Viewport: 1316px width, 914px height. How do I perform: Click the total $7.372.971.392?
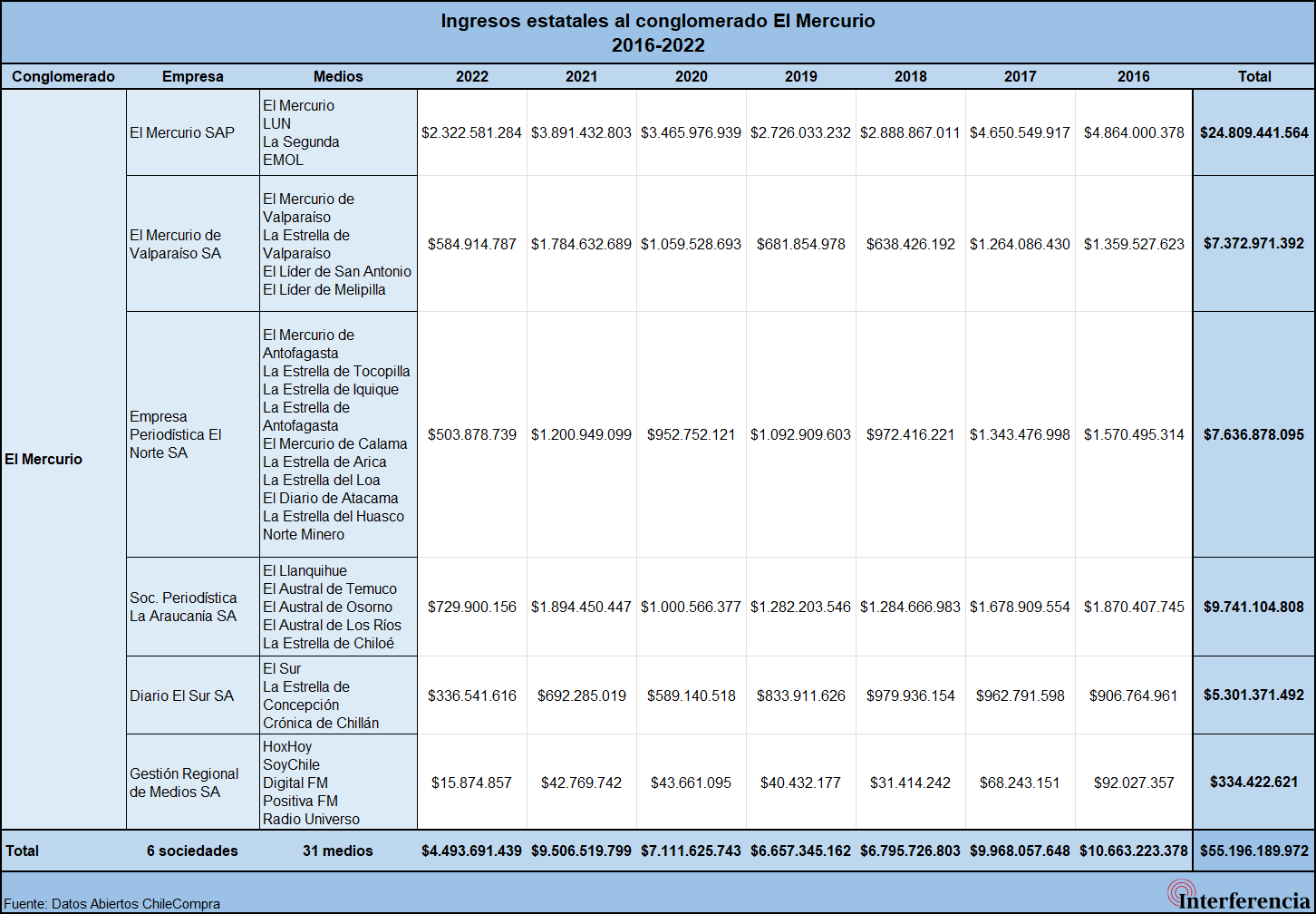pos(1254,244)
